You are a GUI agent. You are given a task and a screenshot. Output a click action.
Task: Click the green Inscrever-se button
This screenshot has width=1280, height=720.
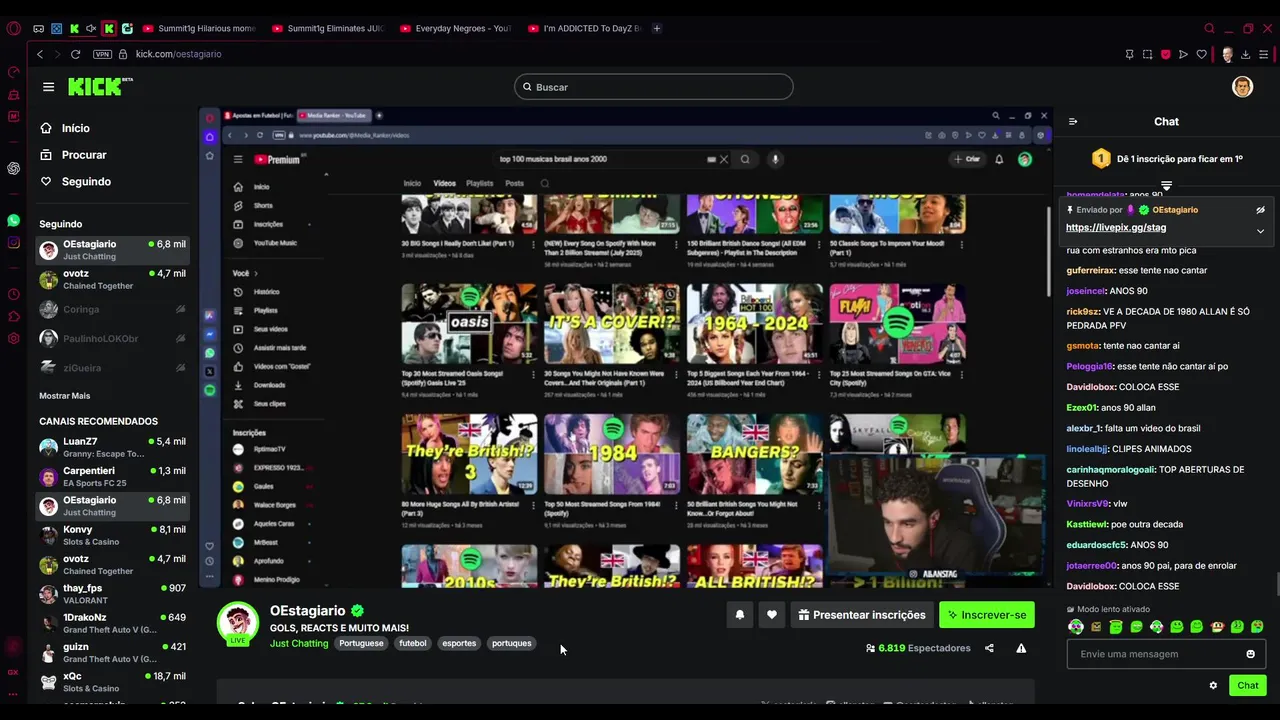coord(987,615)
